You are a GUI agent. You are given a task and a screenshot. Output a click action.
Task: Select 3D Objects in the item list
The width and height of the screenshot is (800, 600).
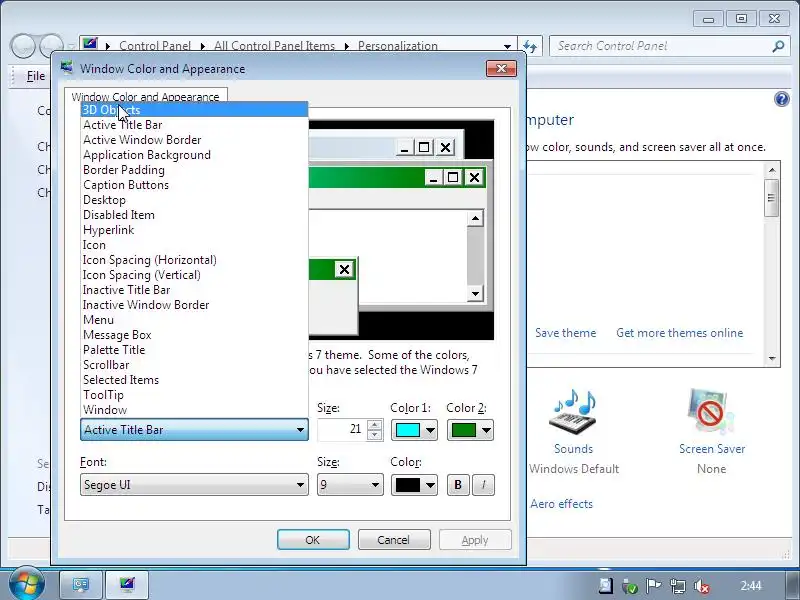(x=194, y=110)
